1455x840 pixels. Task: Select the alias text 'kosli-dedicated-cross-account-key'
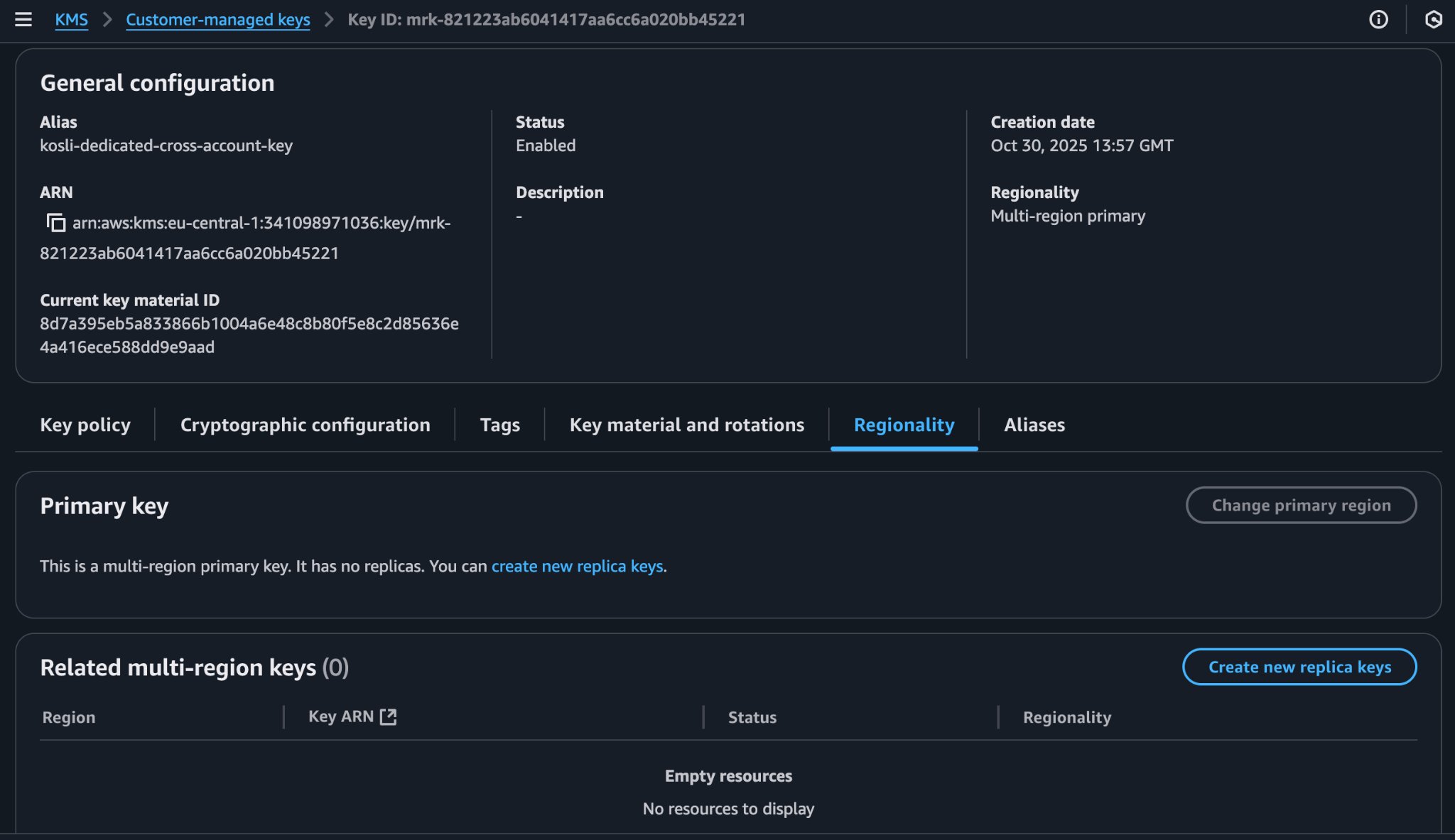(166, 146)
